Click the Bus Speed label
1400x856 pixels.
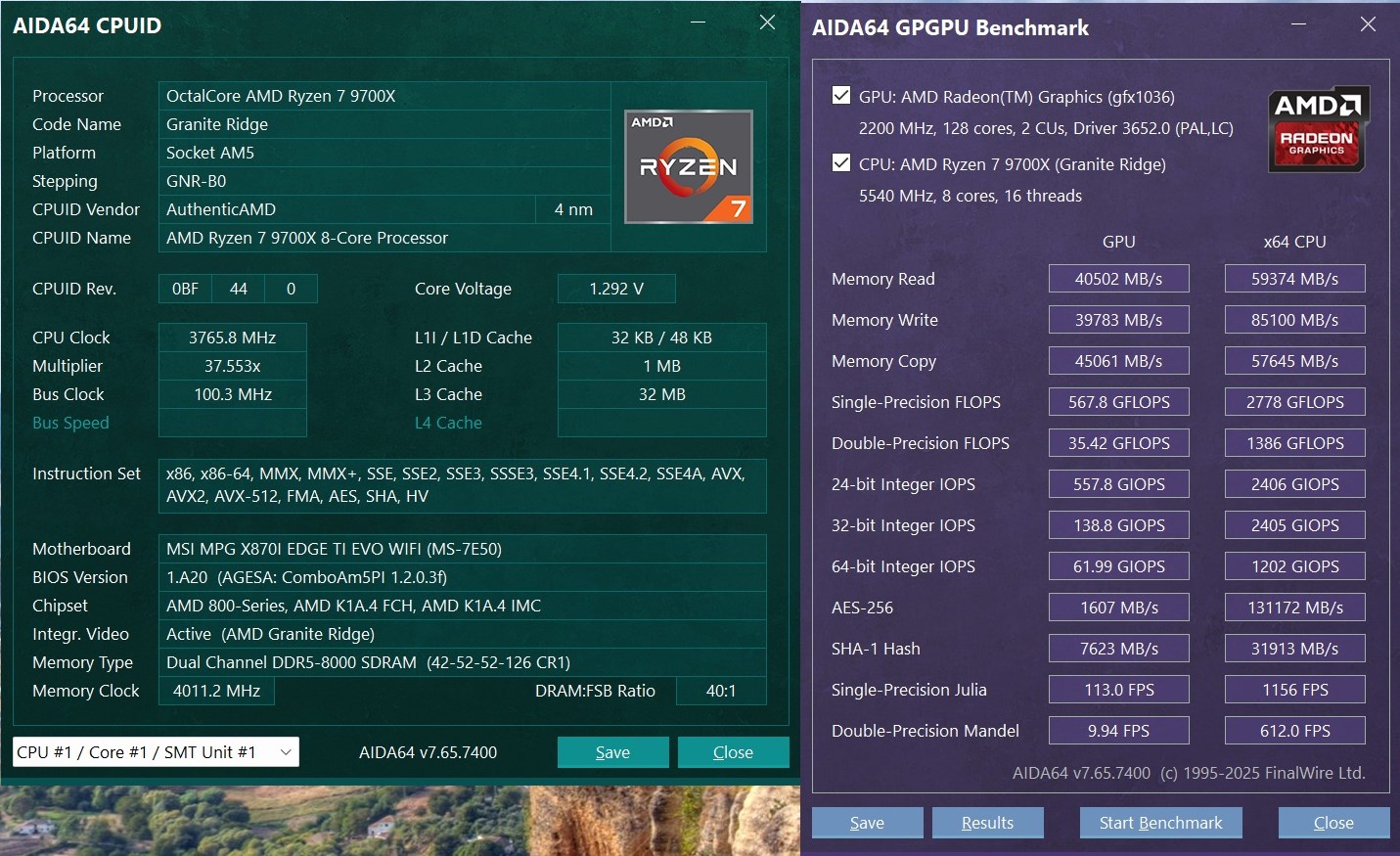coord(70,423)
